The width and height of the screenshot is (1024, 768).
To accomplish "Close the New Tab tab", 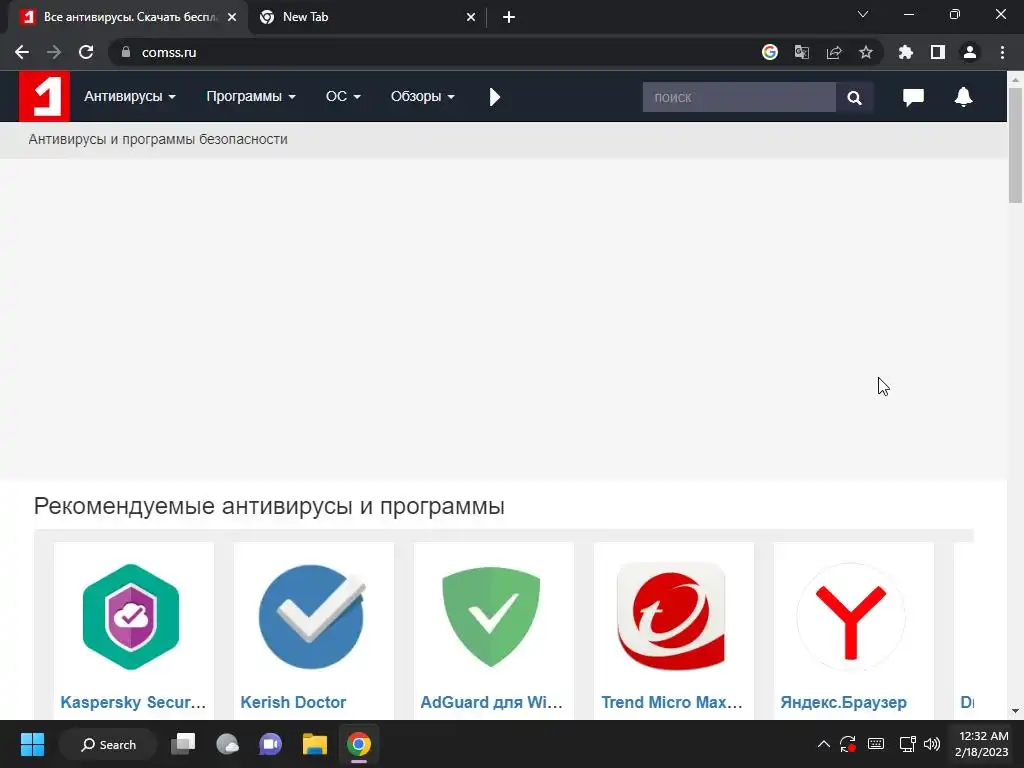I will pyautogui.click(x=471, y=17).
